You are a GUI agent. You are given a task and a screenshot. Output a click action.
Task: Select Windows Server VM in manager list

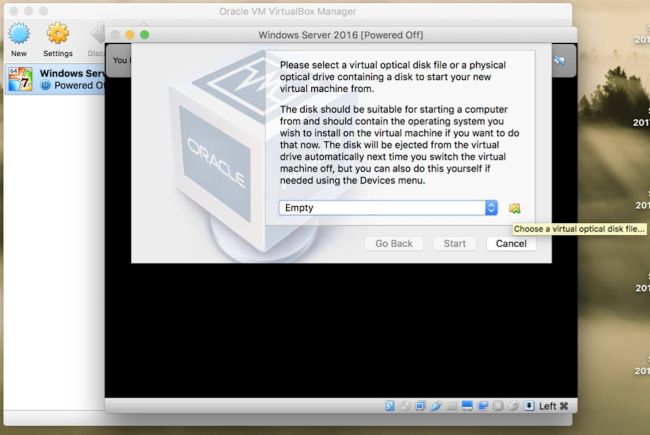(55, 79)
